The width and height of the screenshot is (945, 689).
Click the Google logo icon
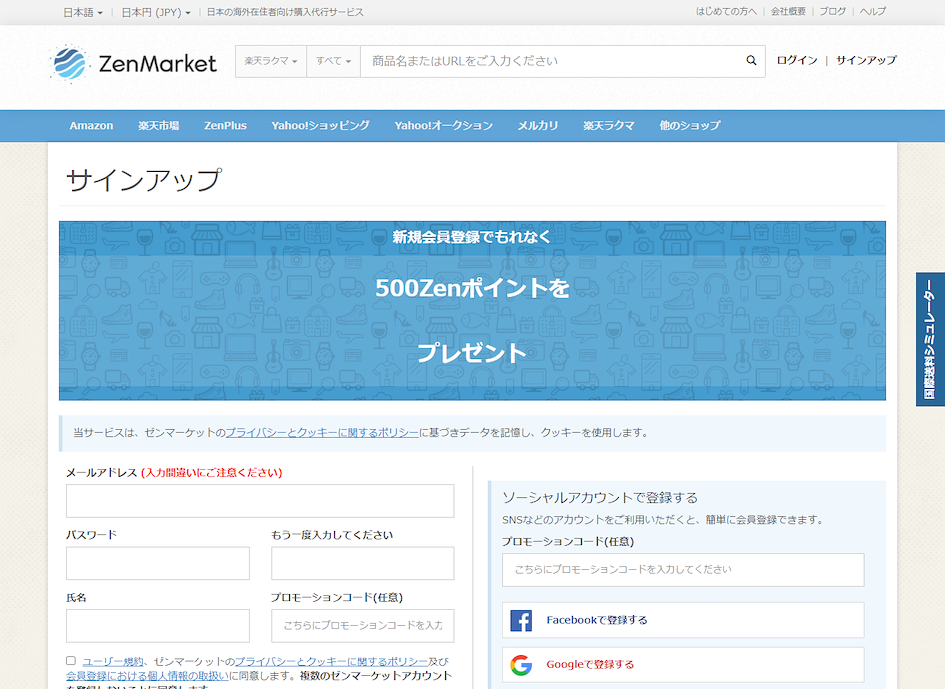pos(521,665)
